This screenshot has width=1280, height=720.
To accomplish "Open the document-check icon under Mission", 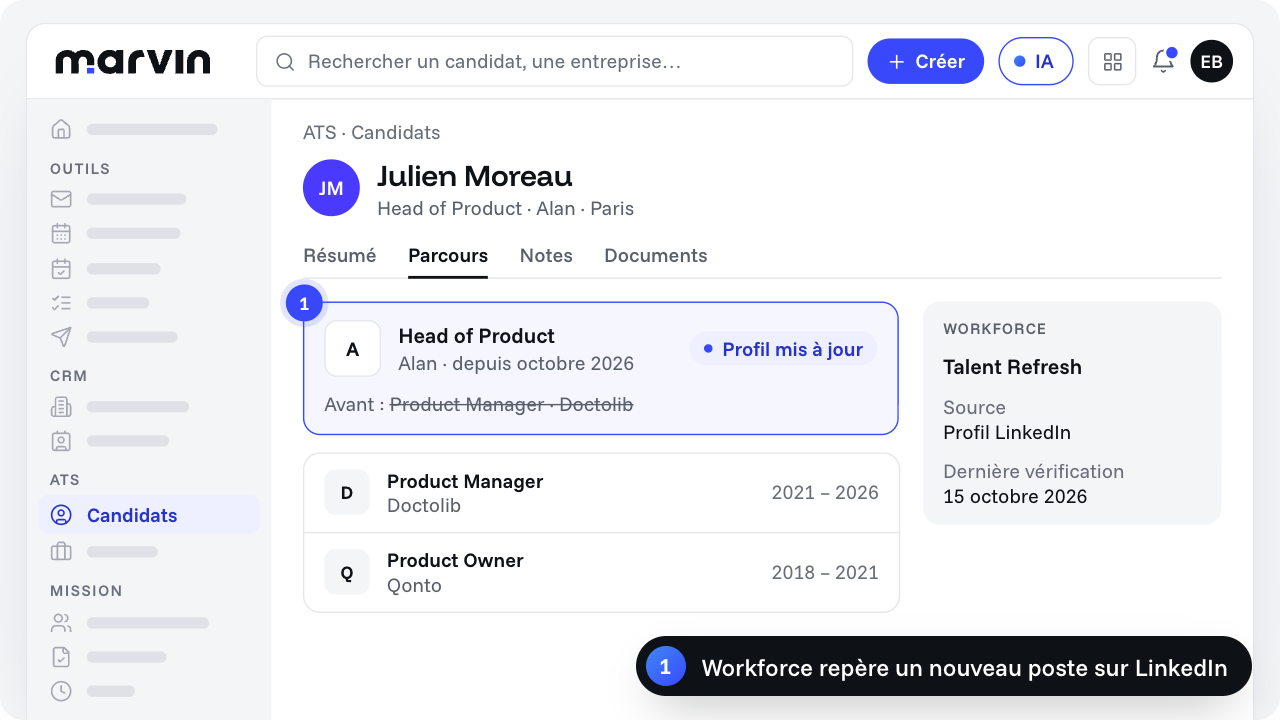I will point(61,657).
